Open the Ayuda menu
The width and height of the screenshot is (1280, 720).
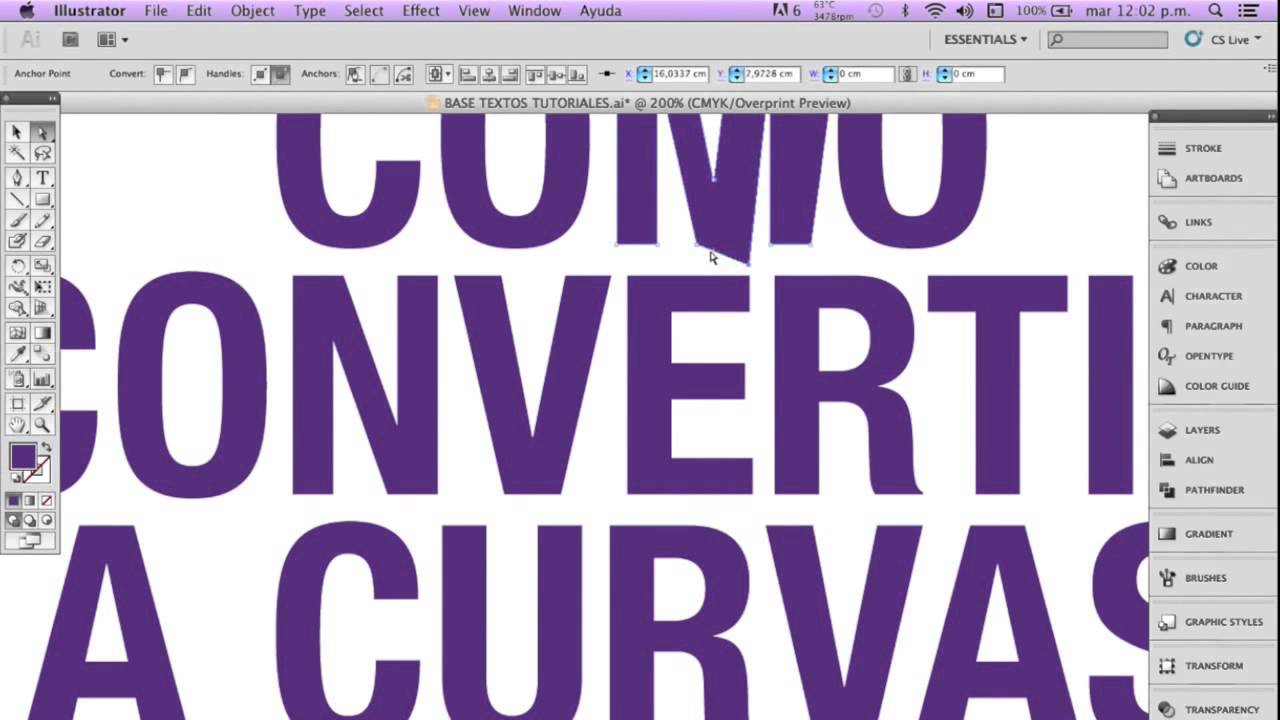[x=600, y=11]
